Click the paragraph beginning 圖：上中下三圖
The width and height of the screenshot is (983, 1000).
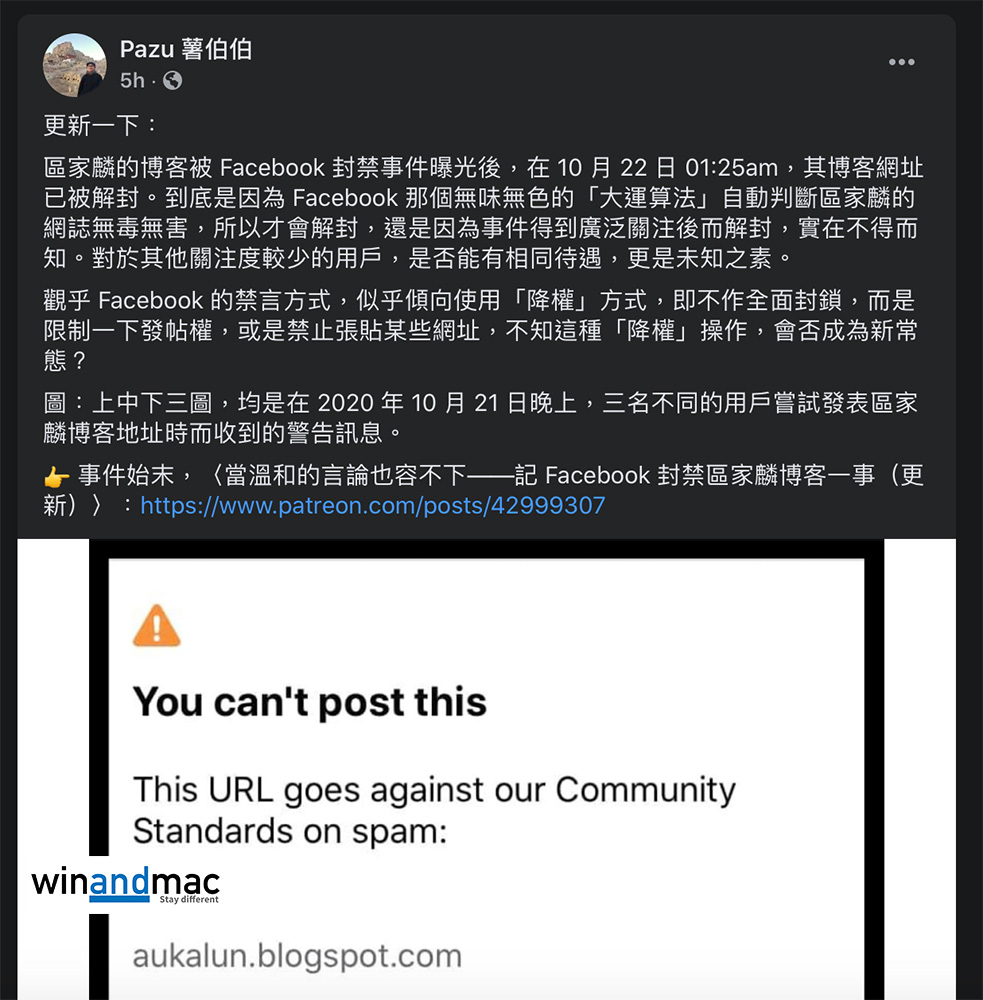480,418
